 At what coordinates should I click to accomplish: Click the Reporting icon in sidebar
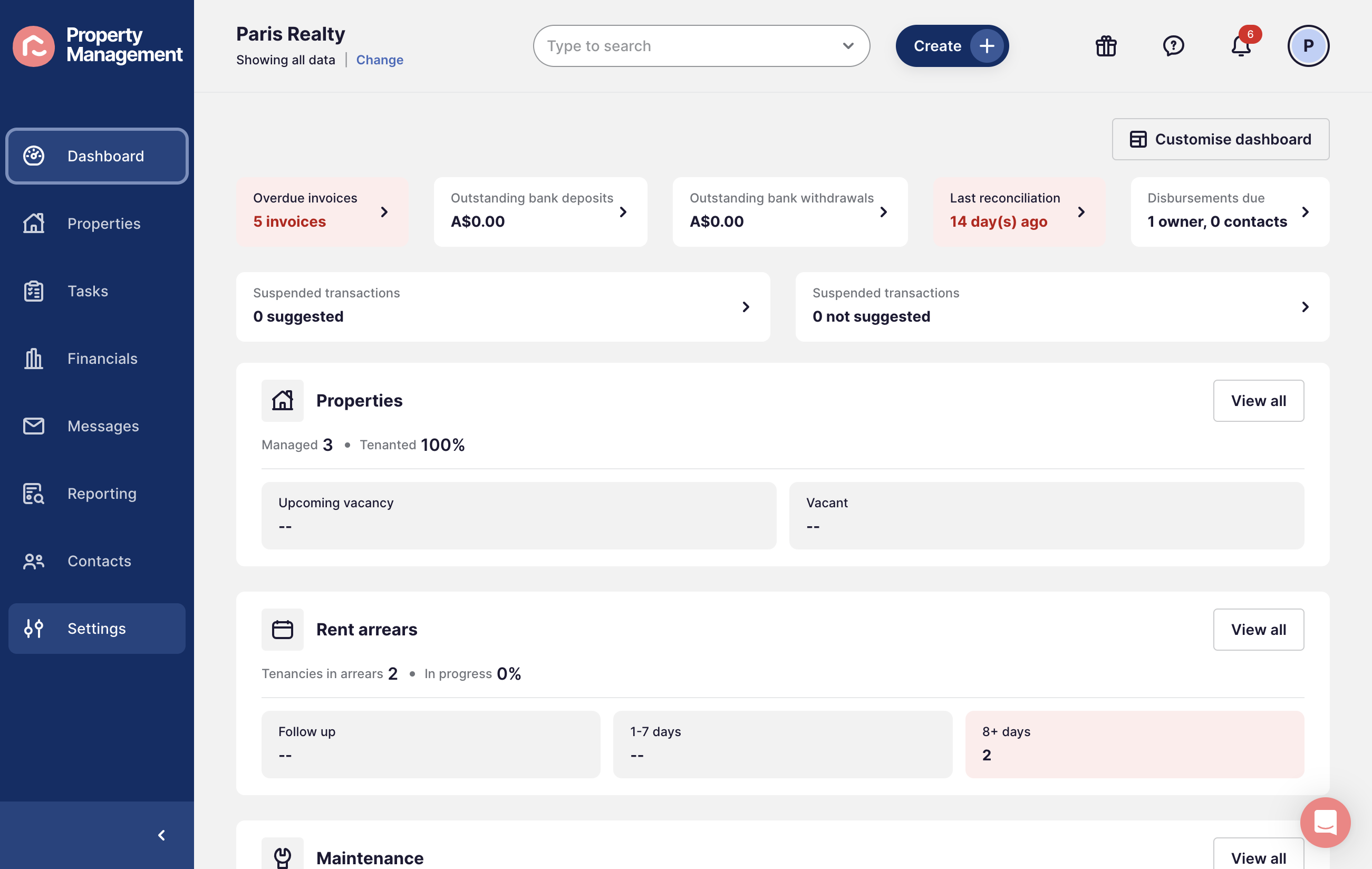(x=34, y=493)
